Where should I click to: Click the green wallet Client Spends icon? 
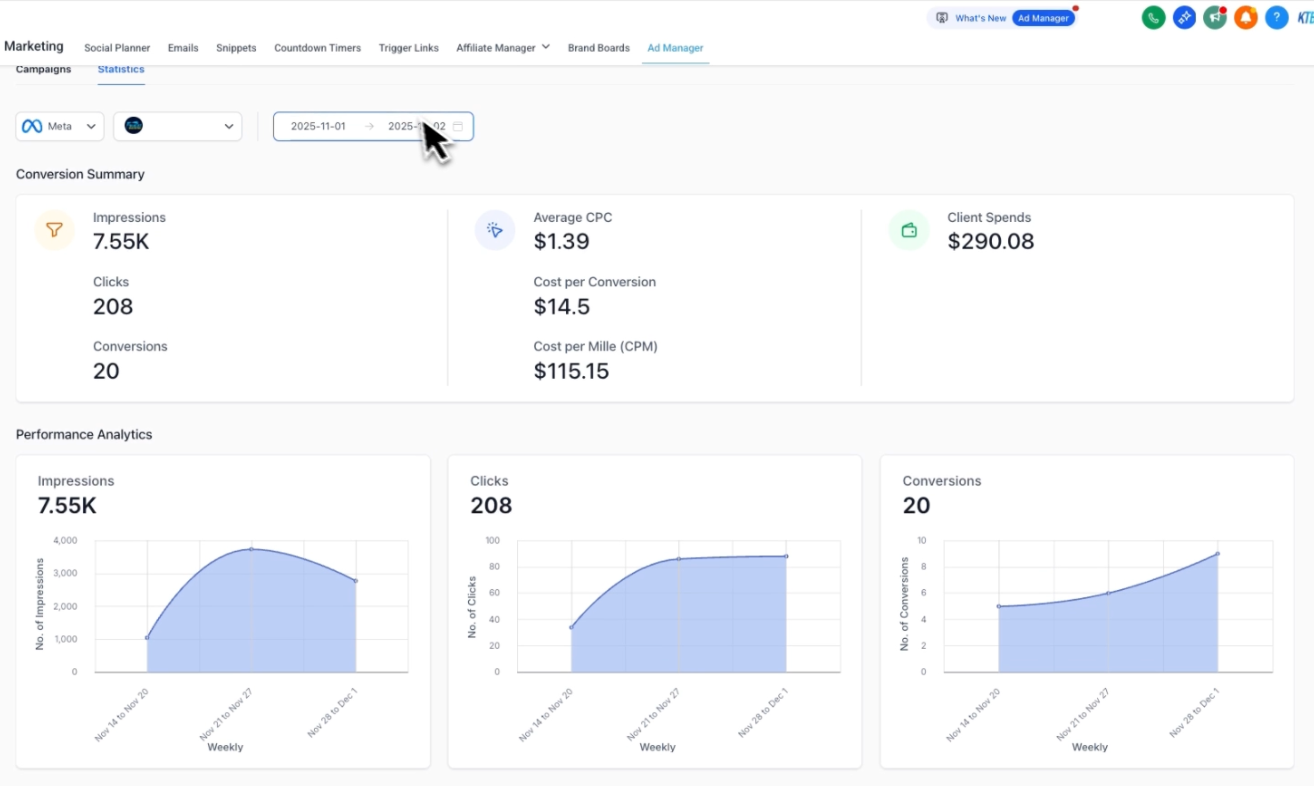pyautogui.click(x=909, y=230)
